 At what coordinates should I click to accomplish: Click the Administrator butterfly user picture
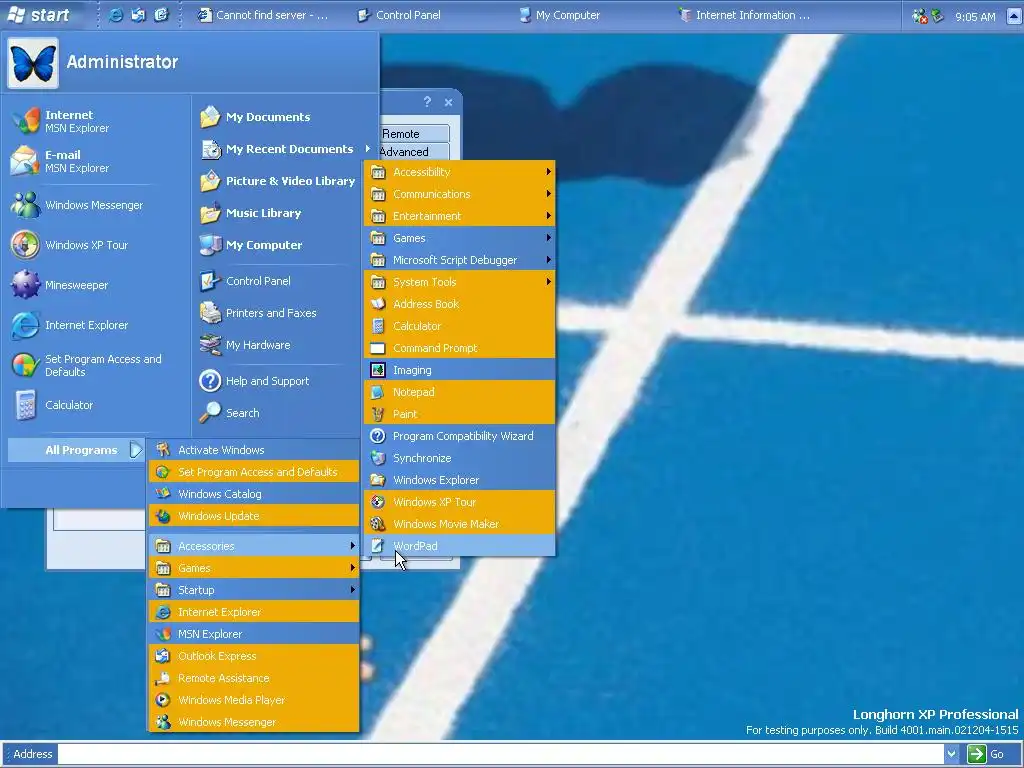33,63
